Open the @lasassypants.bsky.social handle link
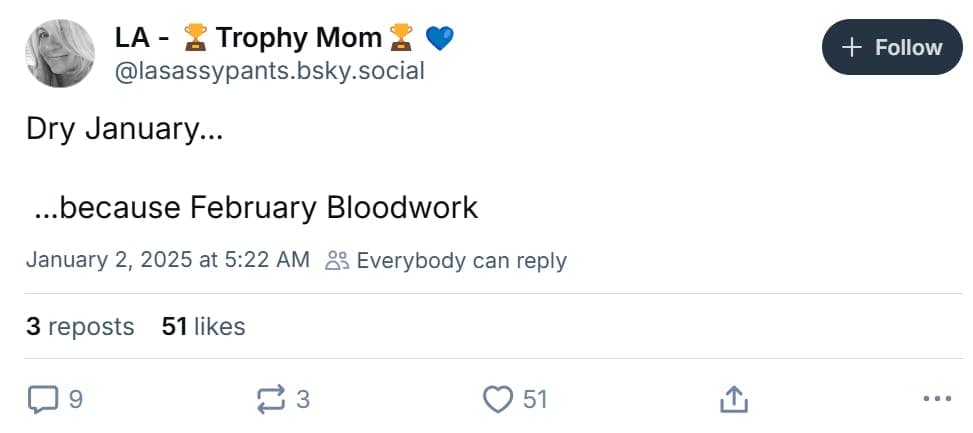Image resolution: width=973 pixels, height=433 pixels. (270, 71)
